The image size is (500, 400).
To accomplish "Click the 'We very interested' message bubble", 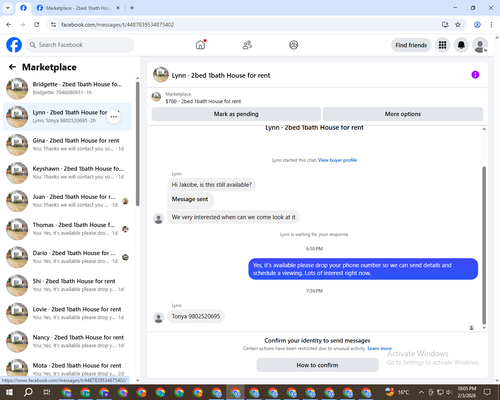I will coord(233,217).
